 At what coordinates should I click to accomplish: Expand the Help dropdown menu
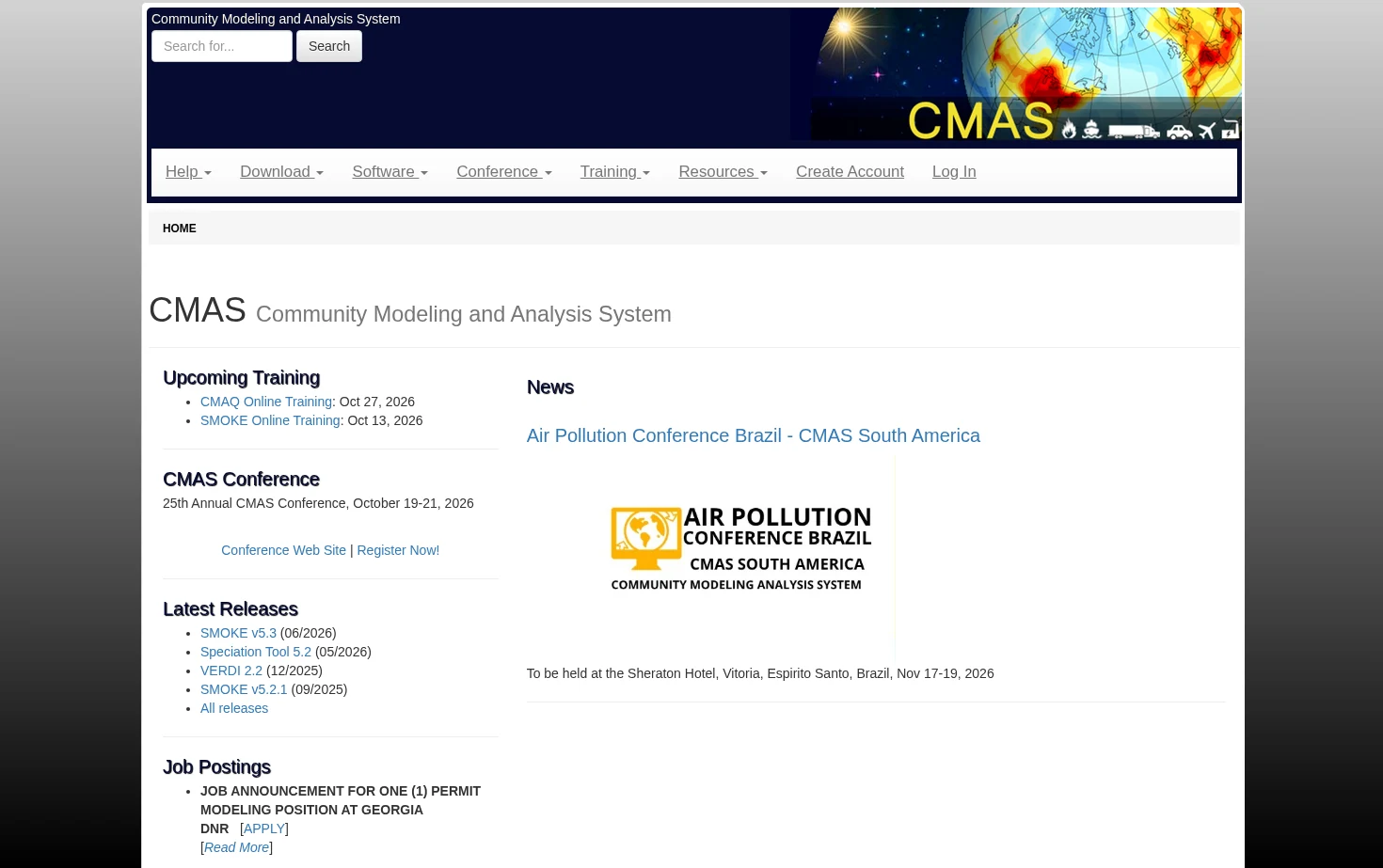(188, 172)
